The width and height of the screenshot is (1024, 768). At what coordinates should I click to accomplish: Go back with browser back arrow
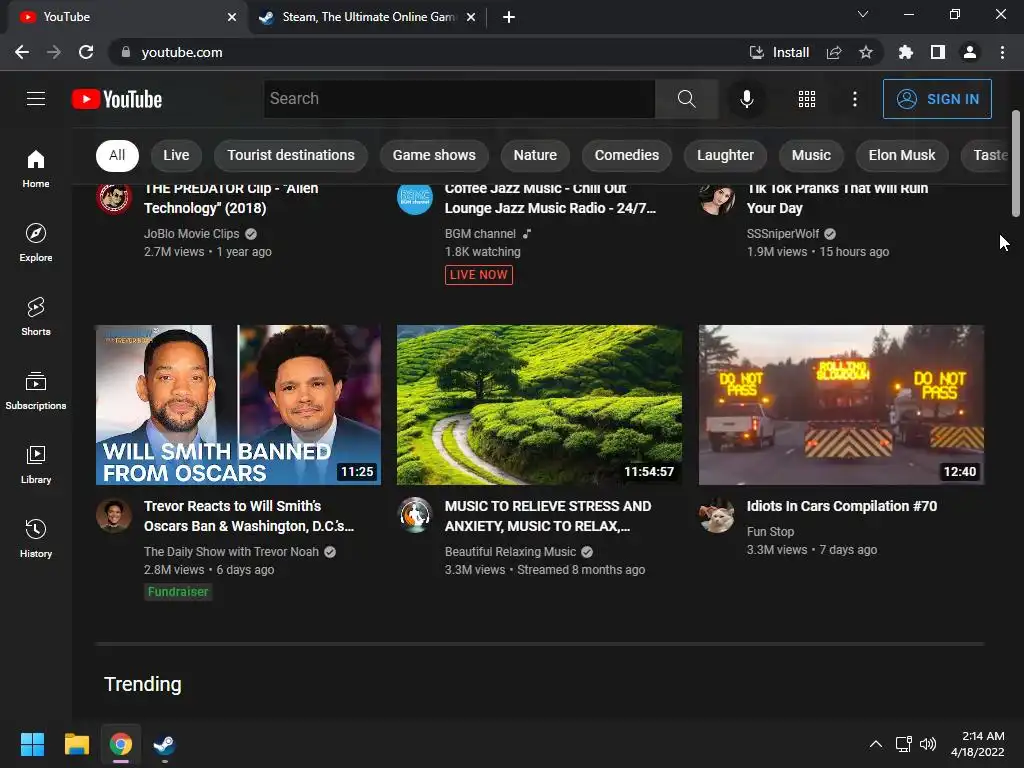coord(22,52)
